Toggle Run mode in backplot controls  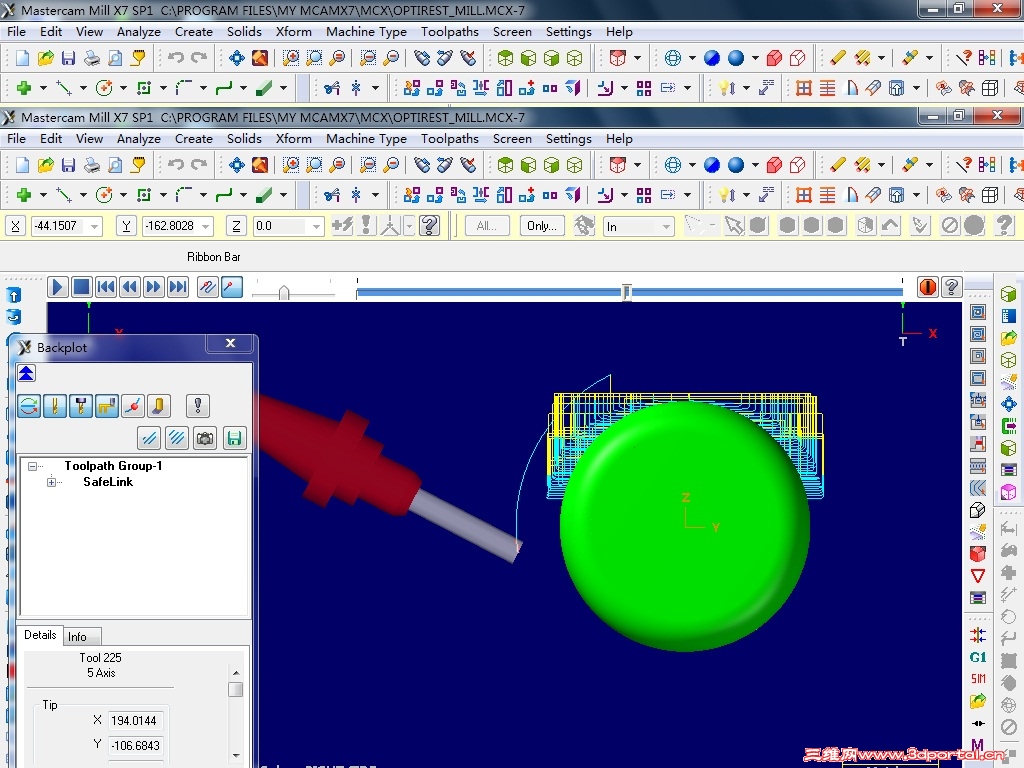(x=232, y=287)
